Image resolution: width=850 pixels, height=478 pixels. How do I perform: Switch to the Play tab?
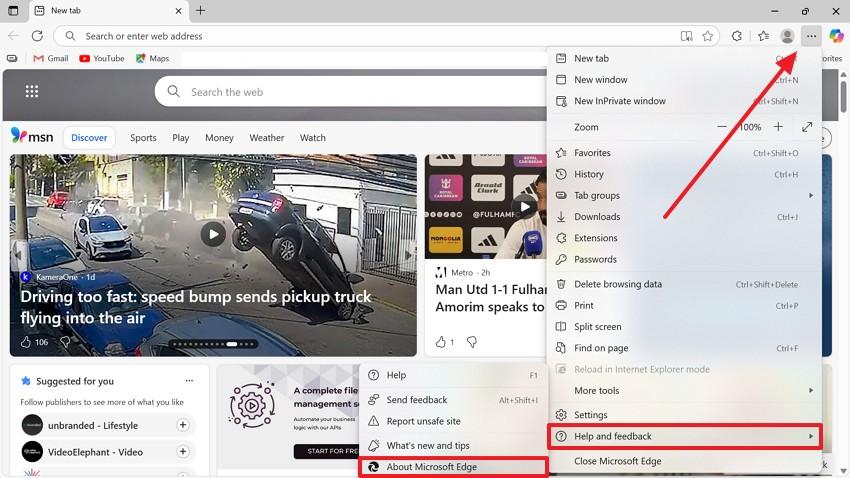[x=181, y=138]
